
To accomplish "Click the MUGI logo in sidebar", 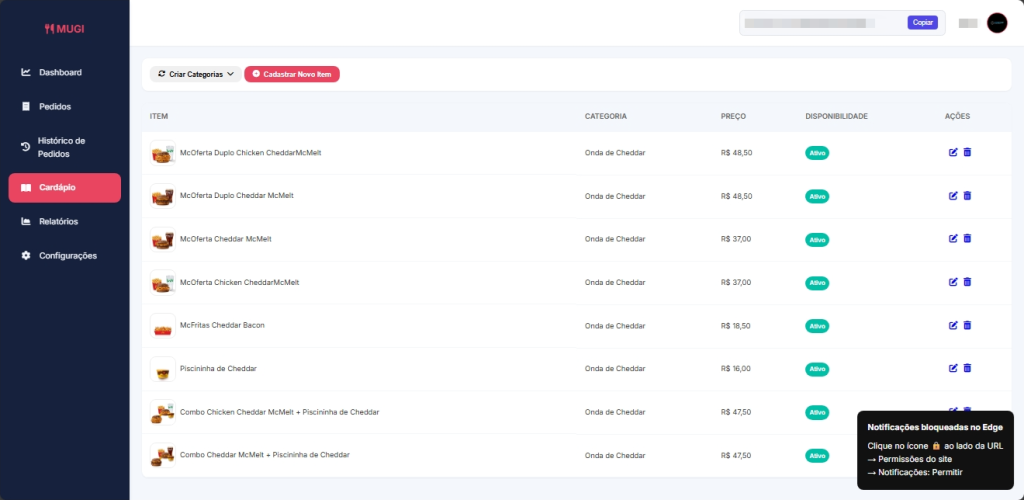I will pyautogui.click(x=64, y=29).
